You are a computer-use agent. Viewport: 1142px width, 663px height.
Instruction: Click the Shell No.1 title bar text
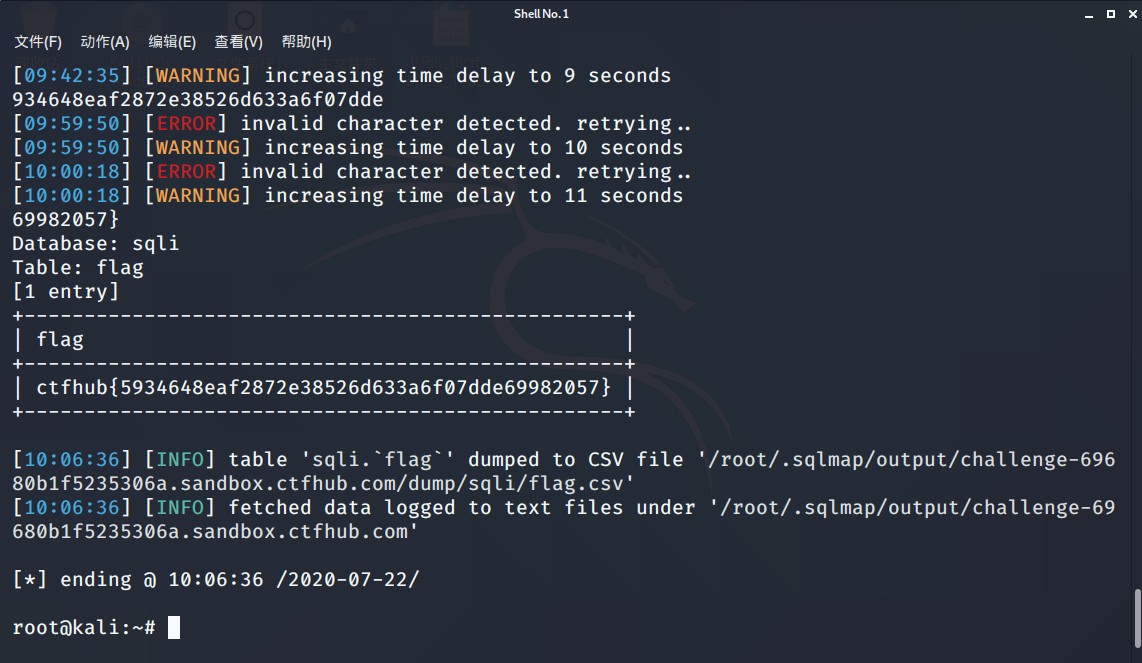(x=540, y=13)
